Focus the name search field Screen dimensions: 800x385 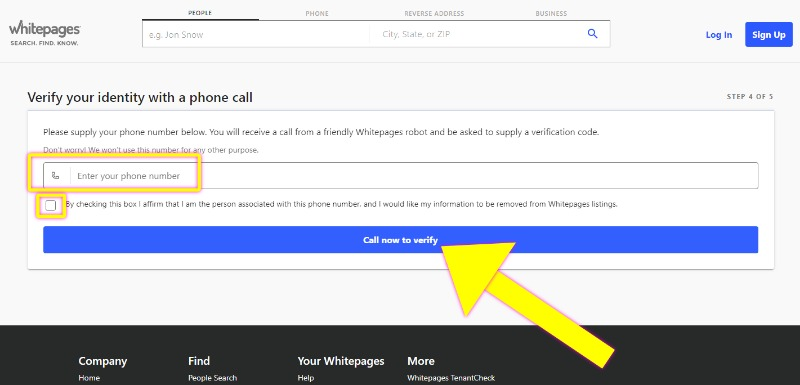[x=256, y=34]
